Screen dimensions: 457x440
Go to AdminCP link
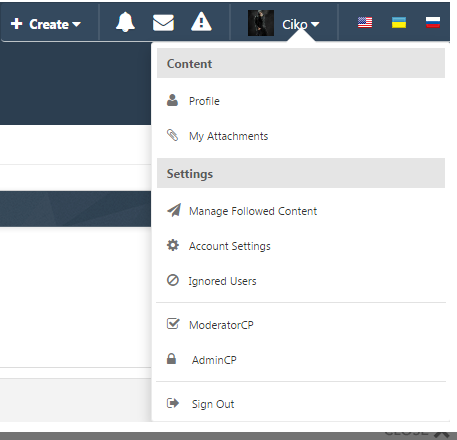coord(214,360)
